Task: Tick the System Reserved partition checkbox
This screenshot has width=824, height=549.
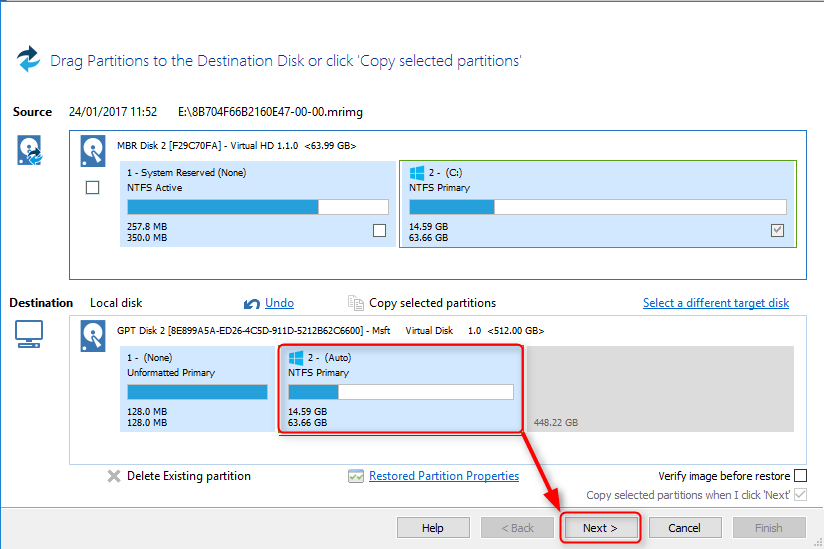Action: [379, 230]
